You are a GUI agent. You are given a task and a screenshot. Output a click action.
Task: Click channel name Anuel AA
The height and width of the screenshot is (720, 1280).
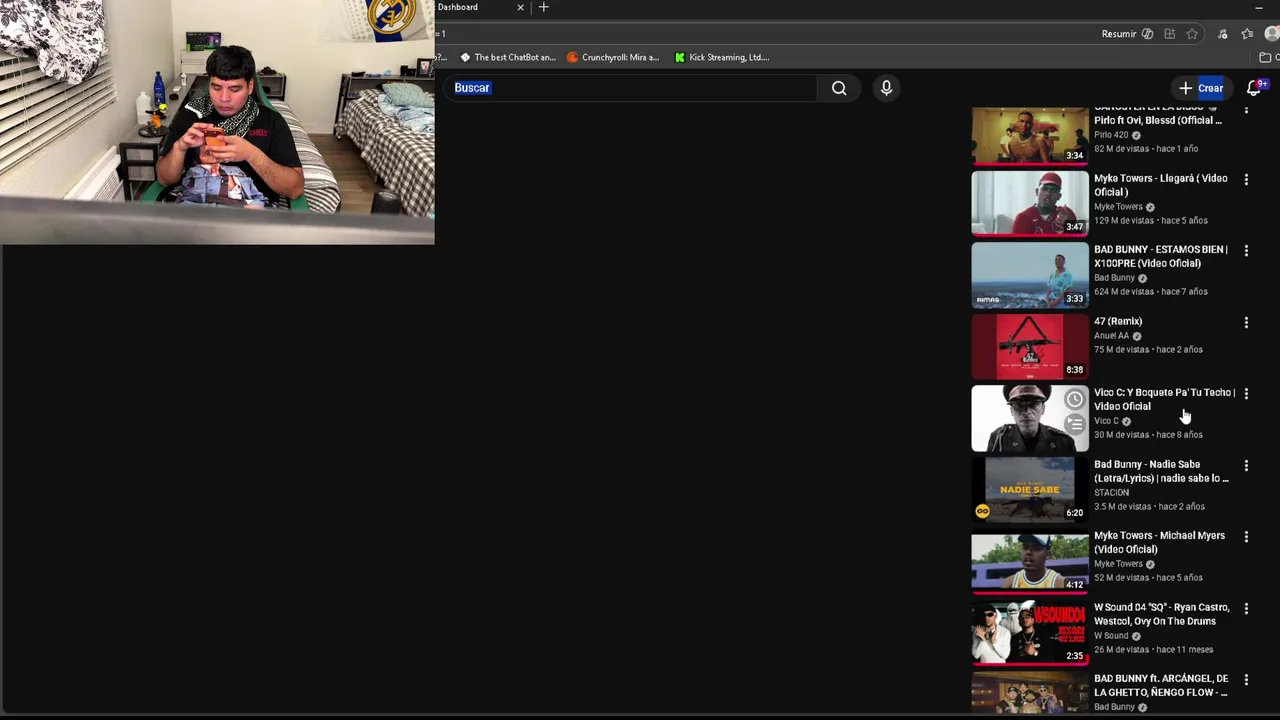click(1111, 336)
